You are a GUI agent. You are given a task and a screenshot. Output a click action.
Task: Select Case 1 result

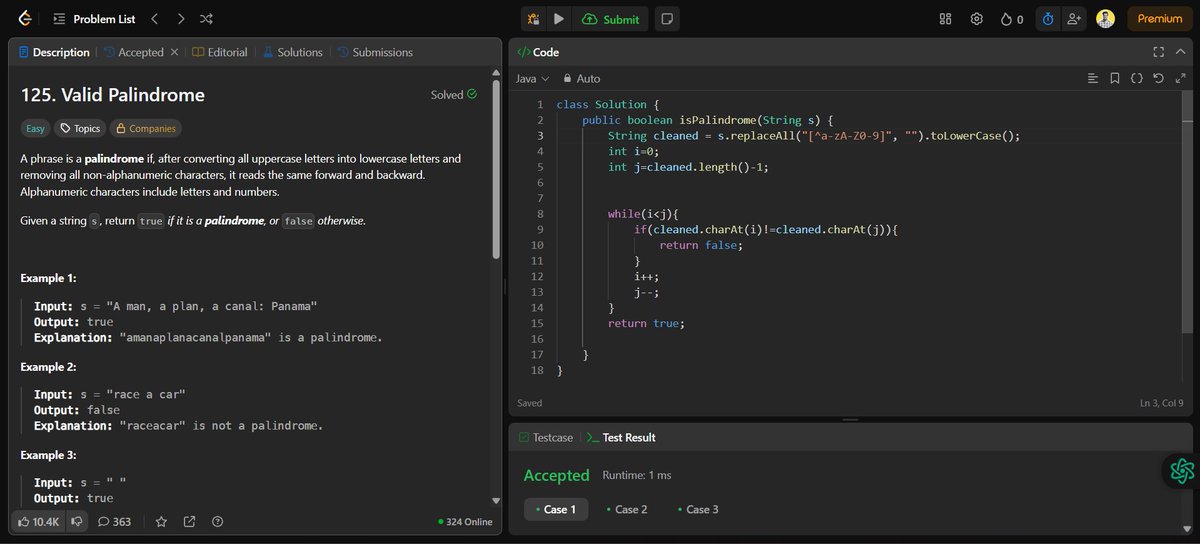coord(555,509)
